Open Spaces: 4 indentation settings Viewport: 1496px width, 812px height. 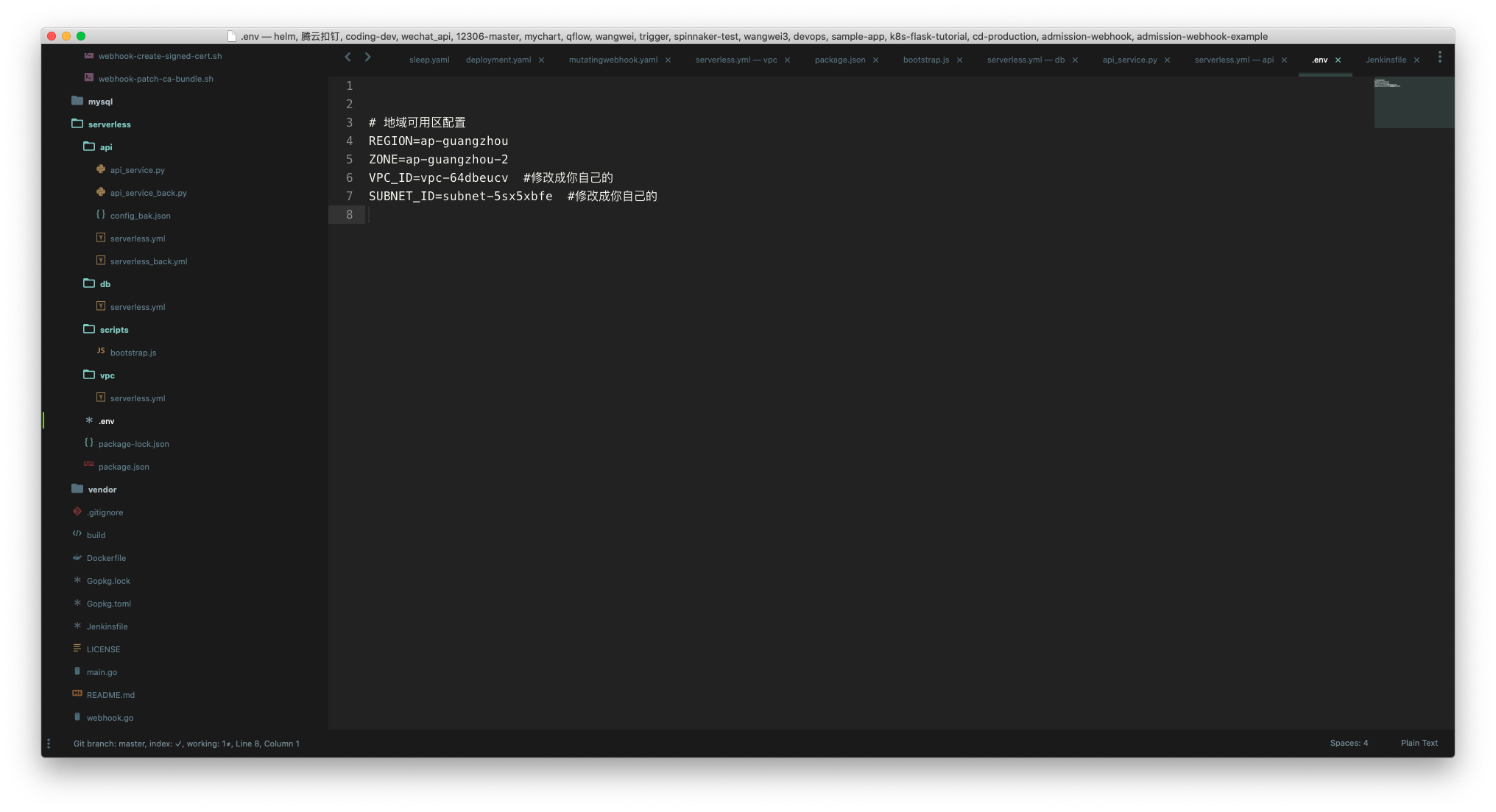(x=1349, y=744)
